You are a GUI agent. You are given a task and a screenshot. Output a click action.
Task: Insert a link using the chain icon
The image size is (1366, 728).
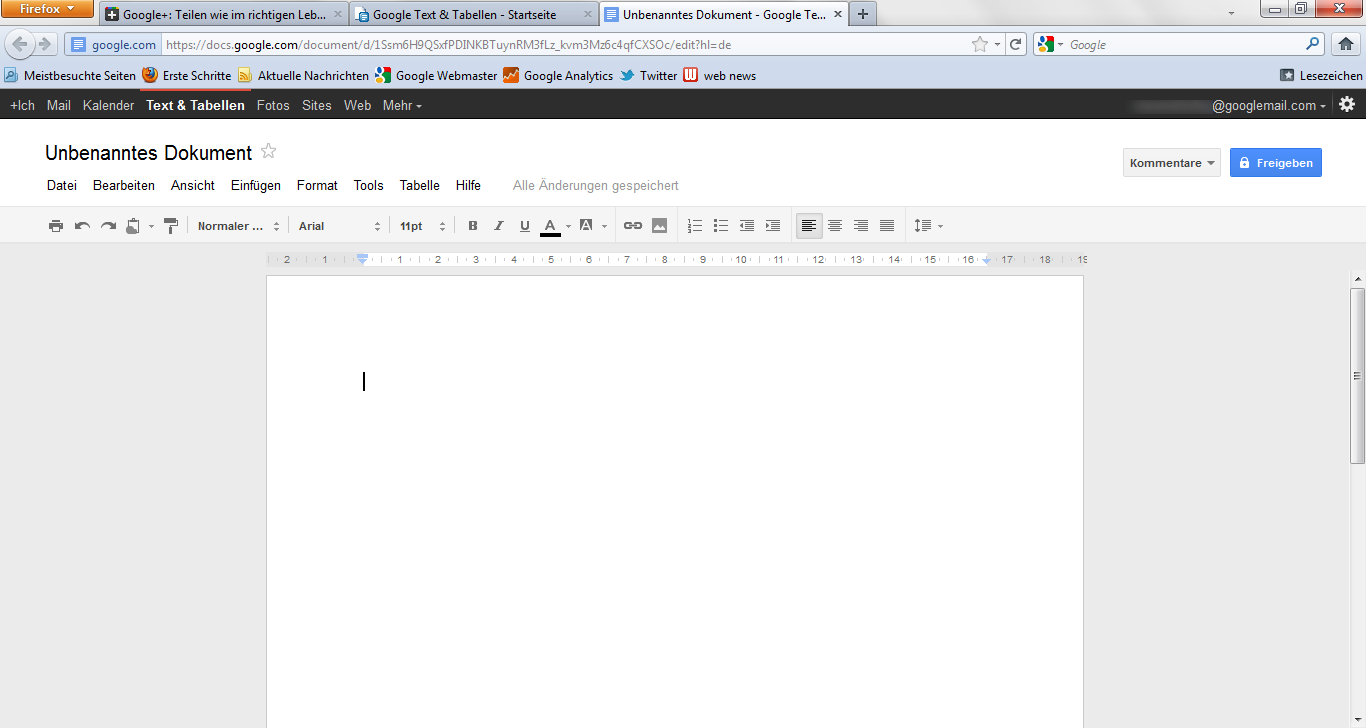tap(633, 226)
